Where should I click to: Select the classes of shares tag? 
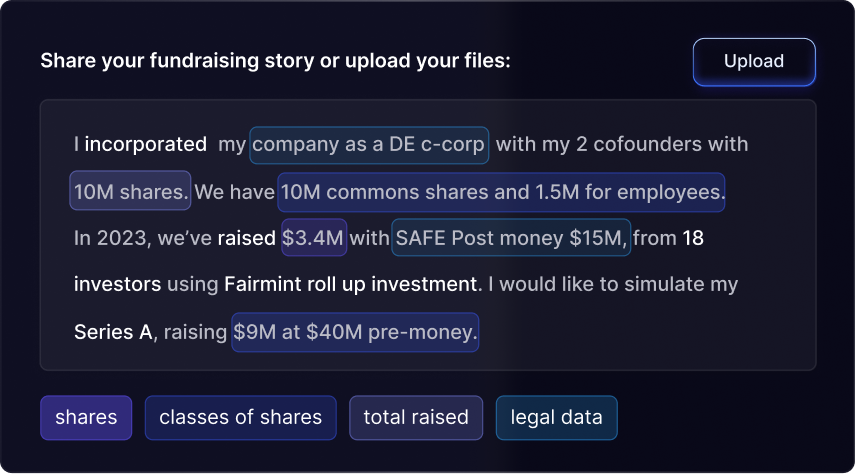tap(240, 418)
